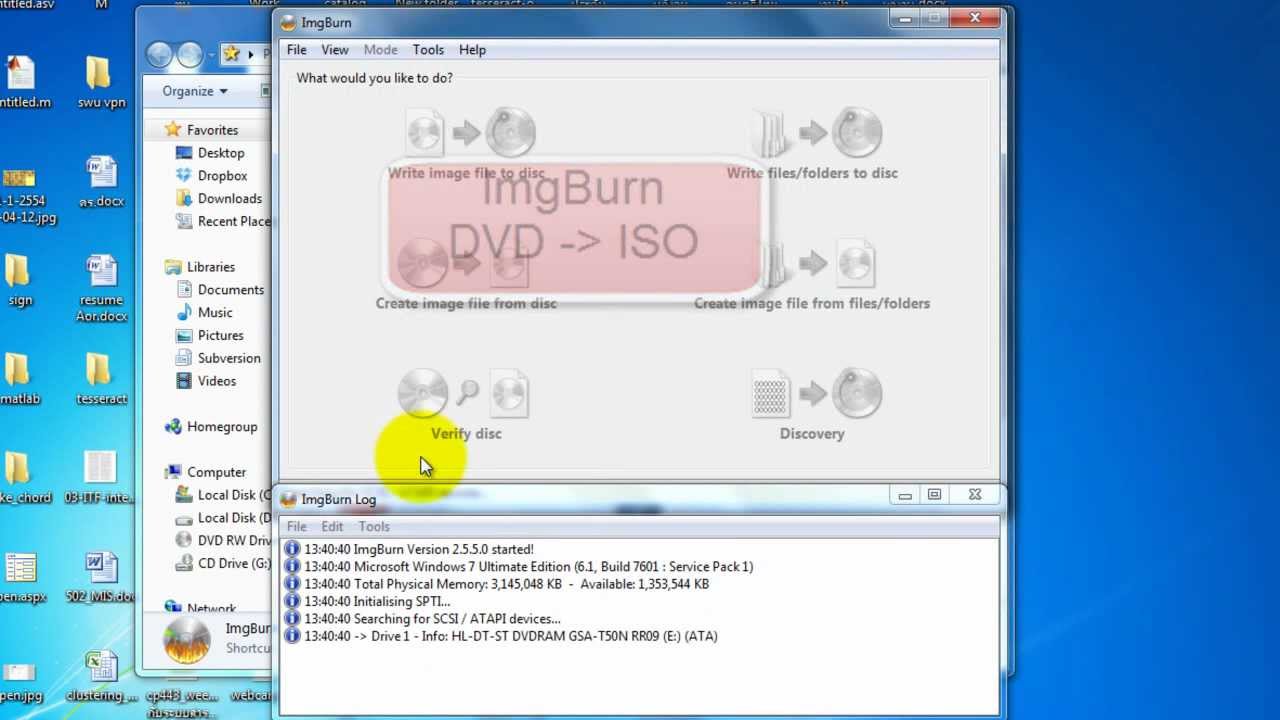1280x720 pixels.
Task: Open ImgBurn Tools menu
Action: 428,50
